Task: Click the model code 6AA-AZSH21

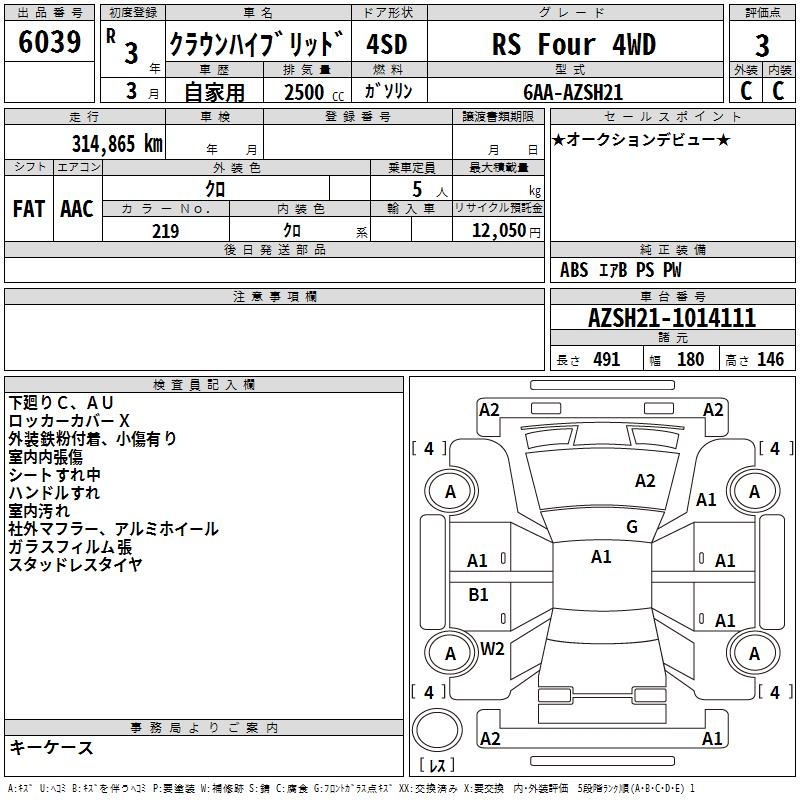Action: coord(573,91)
